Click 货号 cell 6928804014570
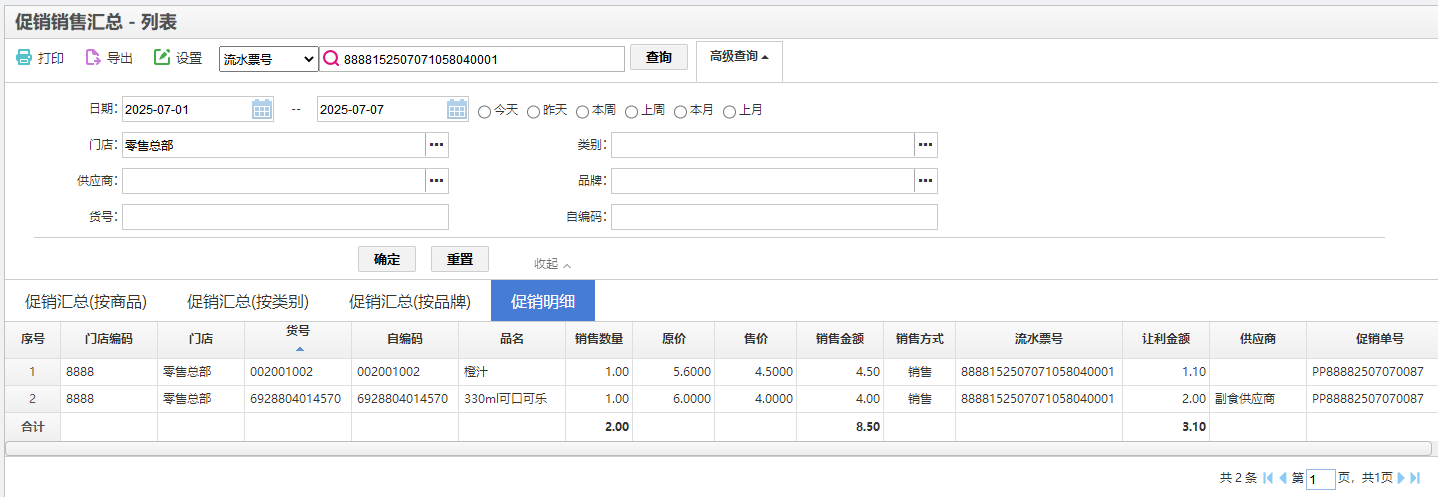The height and width of the screenshot is (497, 1438). pyautogui.click(x=298, y=399)
